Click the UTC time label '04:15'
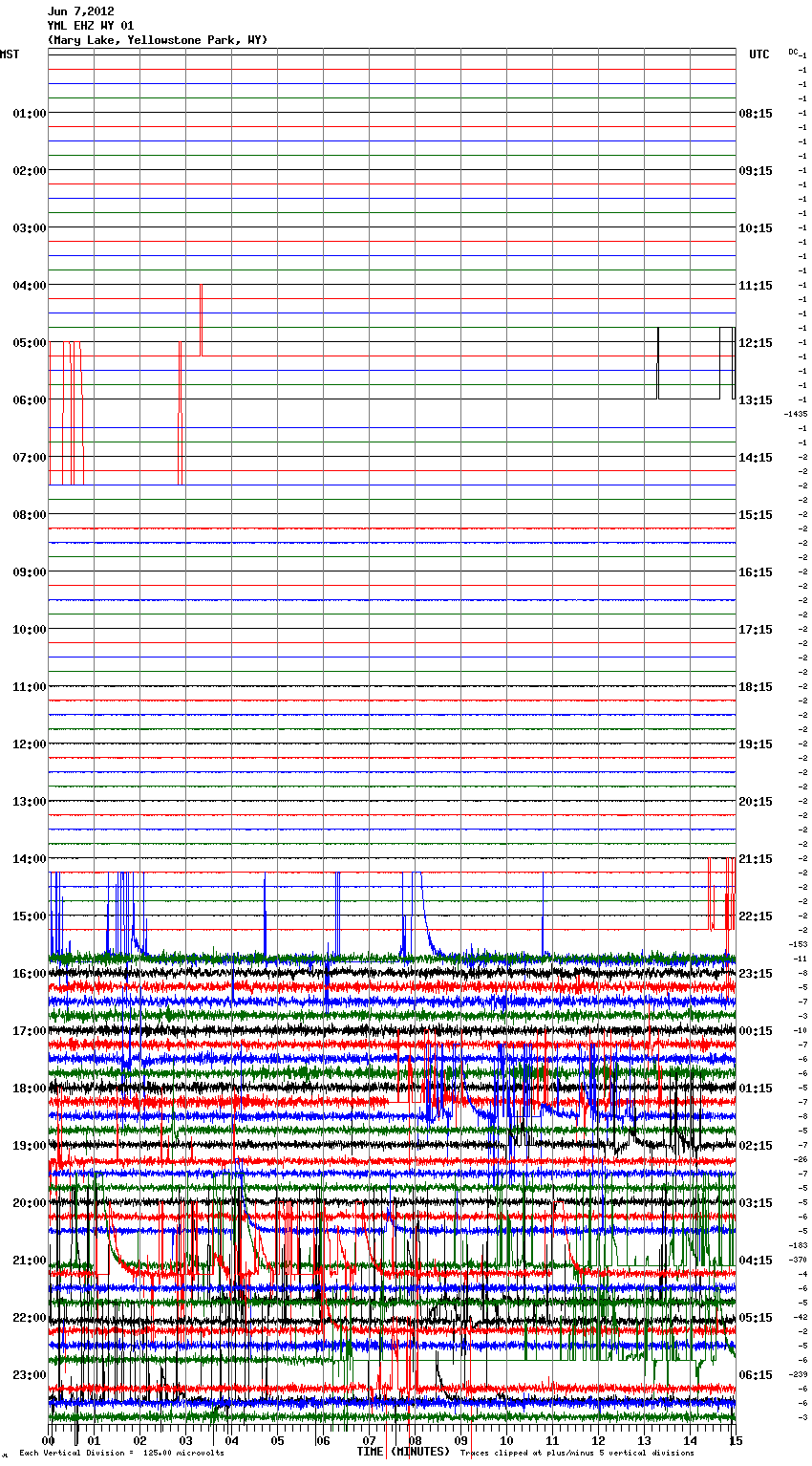Image resolution: width=812 pixels, height=1466 pixels. (x=756, y=1261)
